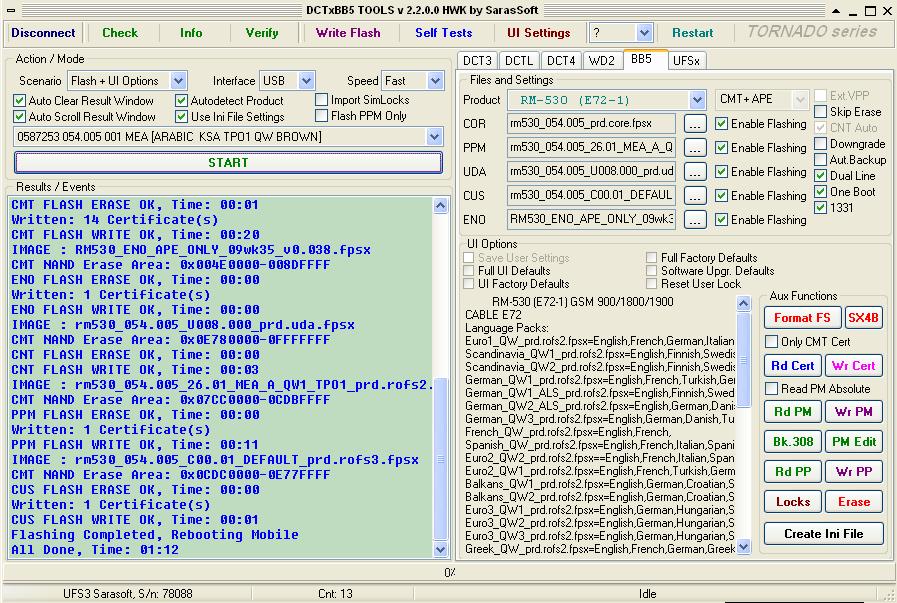Click Disconnect in the toolbar

click(x=43, y=33)
